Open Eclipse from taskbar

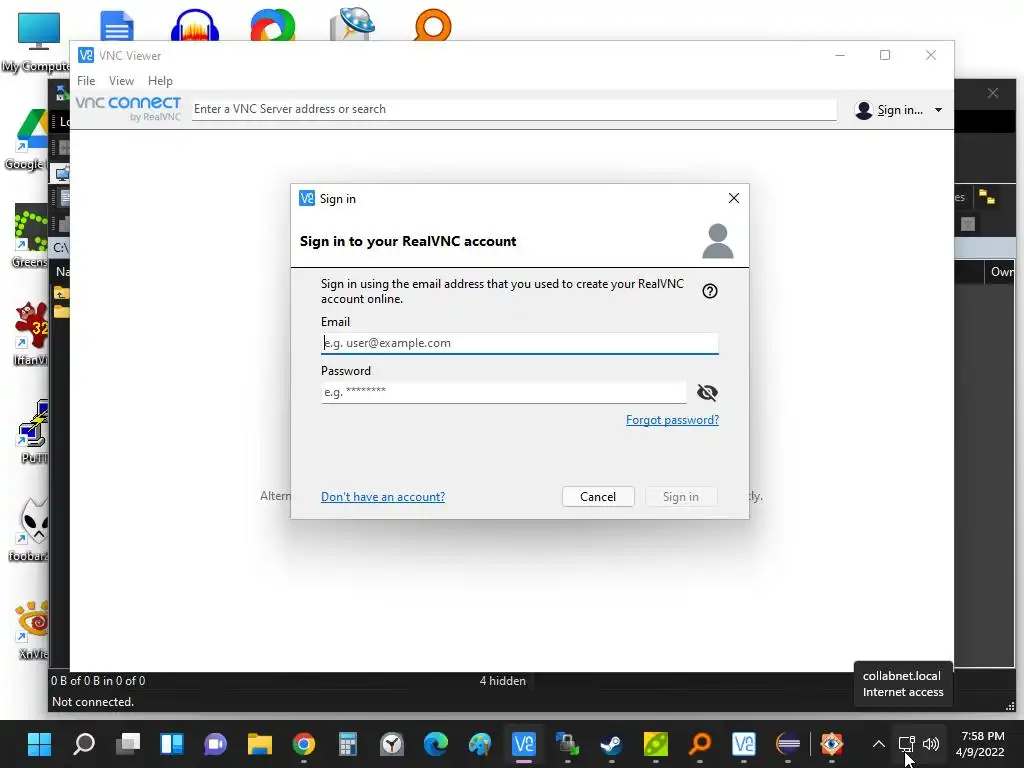click(x=788, y=744)
